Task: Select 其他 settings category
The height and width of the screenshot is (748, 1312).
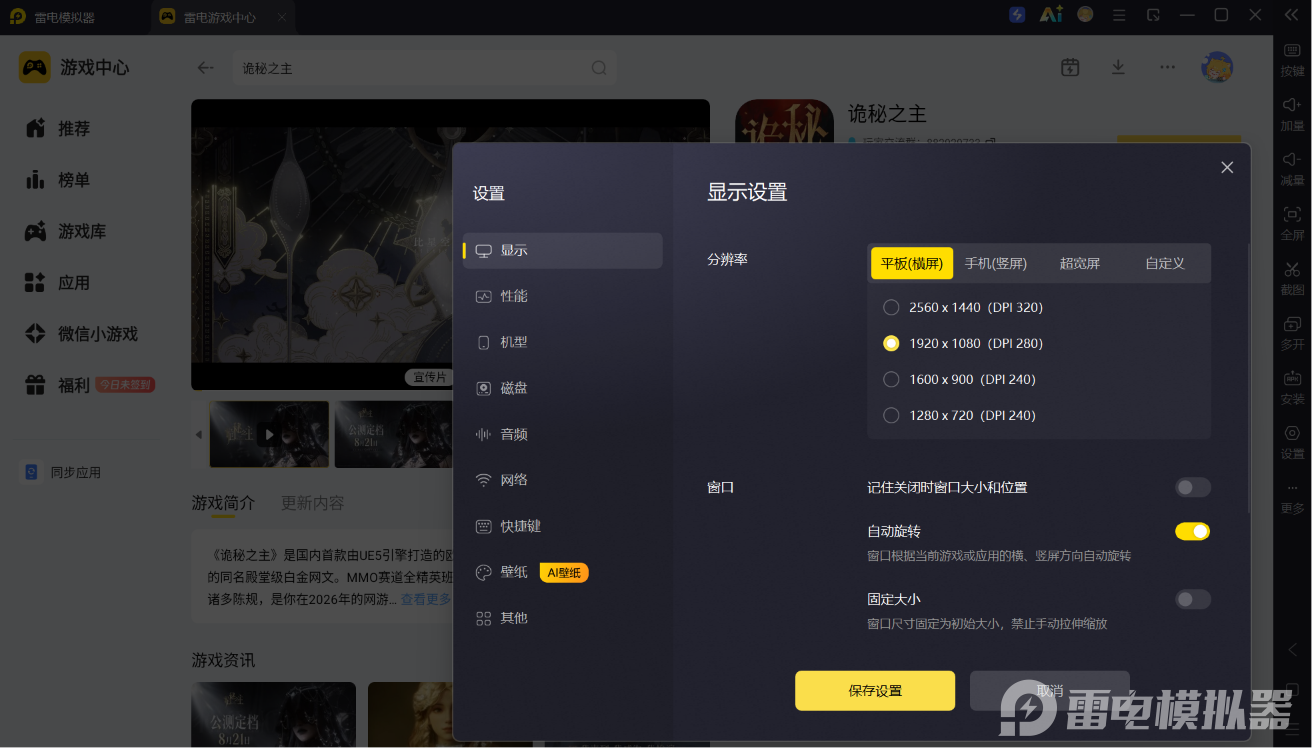Action: pyautogui.click(x=563, y=618)
